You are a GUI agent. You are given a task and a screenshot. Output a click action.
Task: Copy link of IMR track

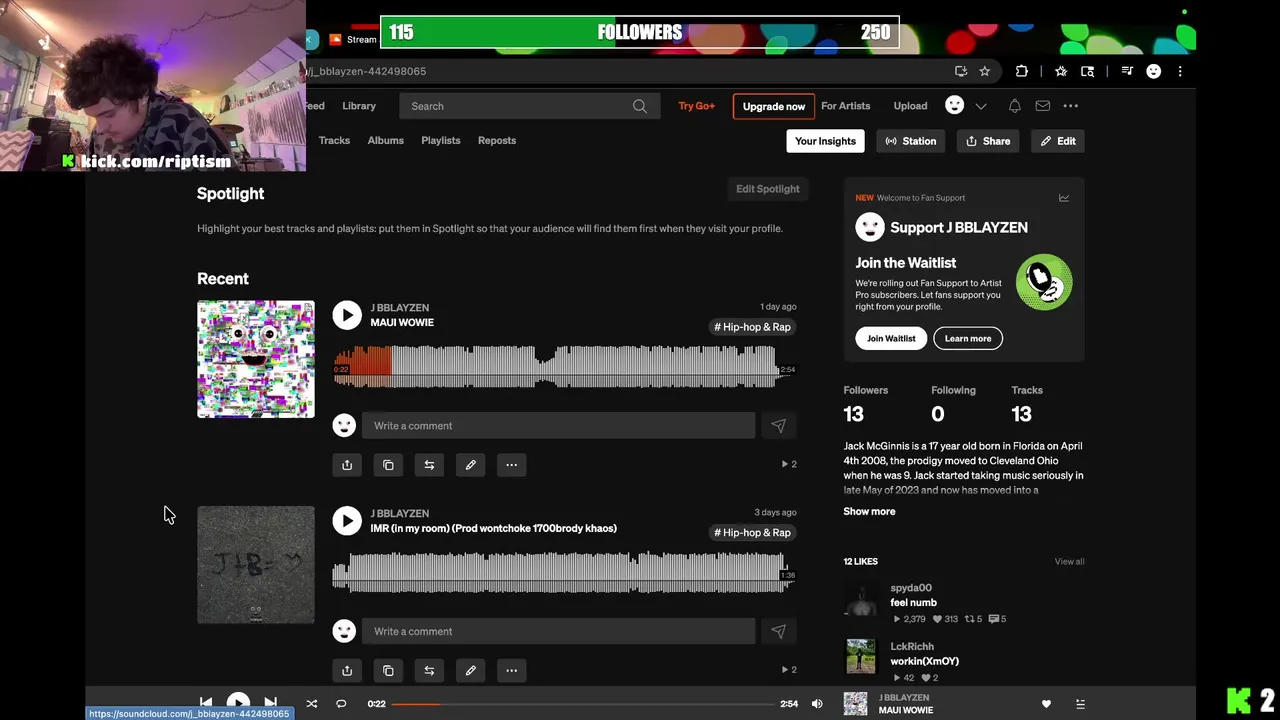point(388,671)
